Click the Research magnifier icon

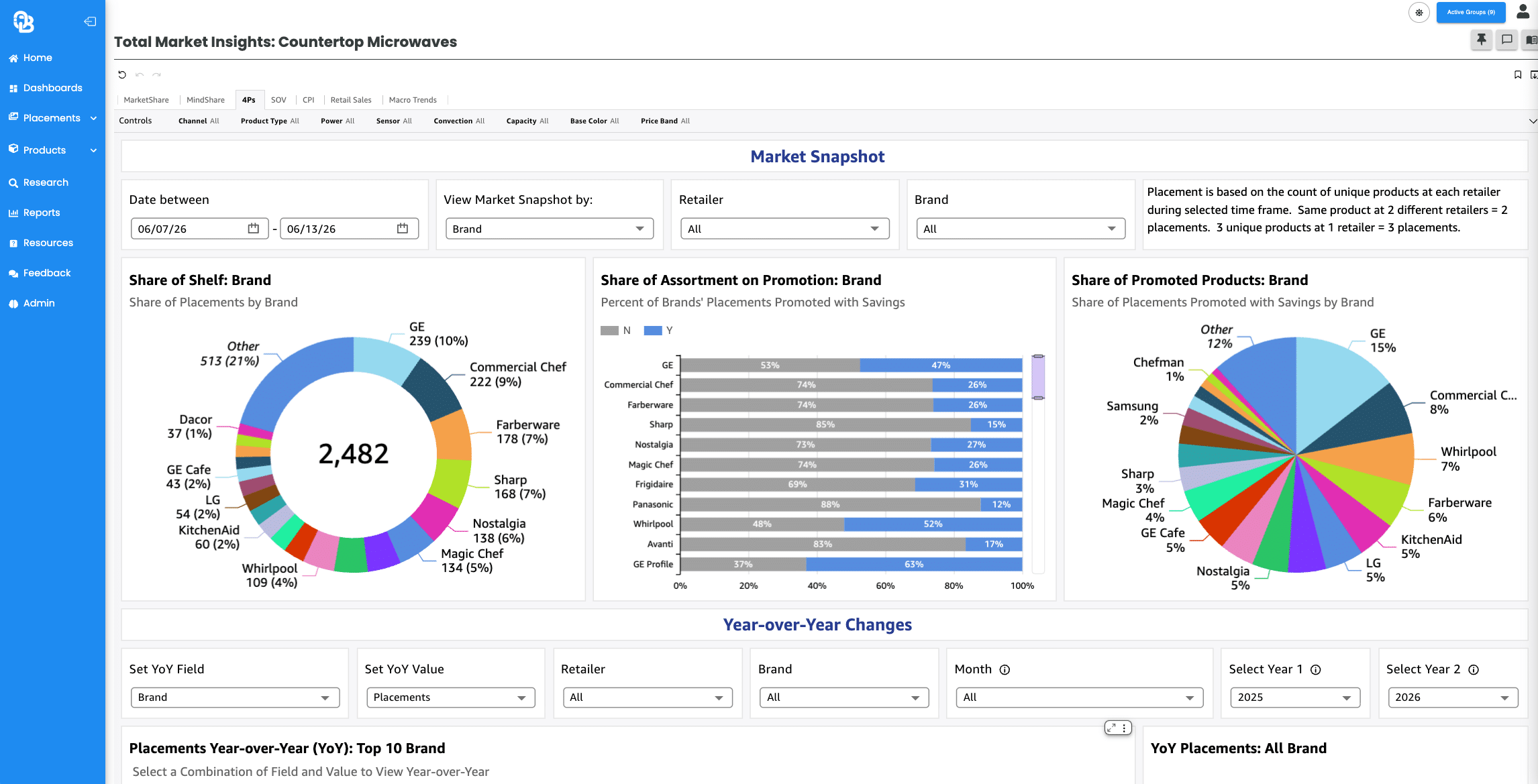click(x=13, y=183)
